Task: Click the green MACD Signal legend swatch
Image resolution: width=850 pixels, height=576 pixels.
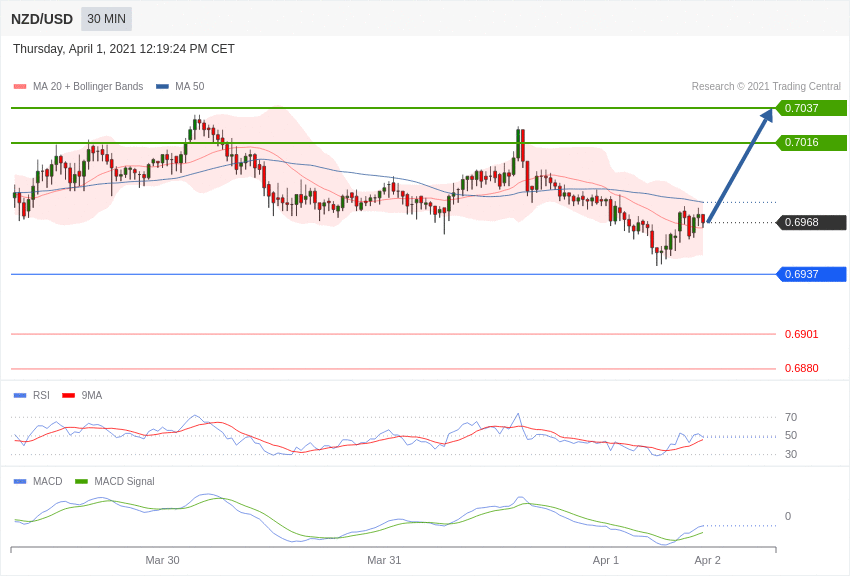Action: coord(81,481)
